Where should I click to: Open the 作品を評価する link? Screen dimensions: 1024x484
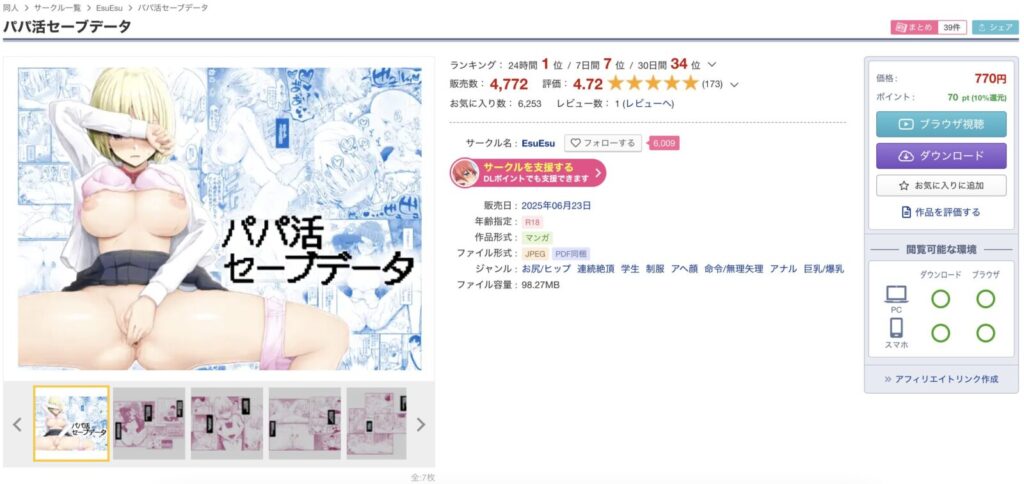pyautogui.click(x=941, y=212)
